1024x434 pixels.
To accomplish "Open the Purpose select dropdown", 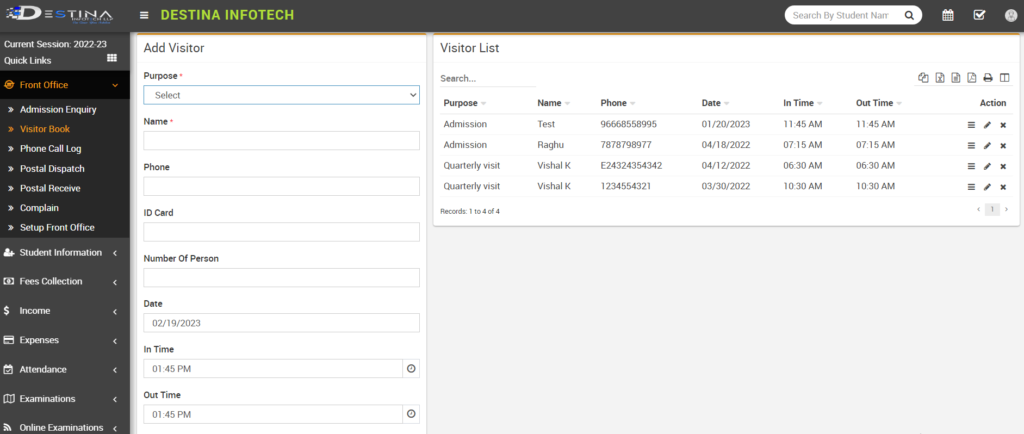I will click(x=281, y=95).
